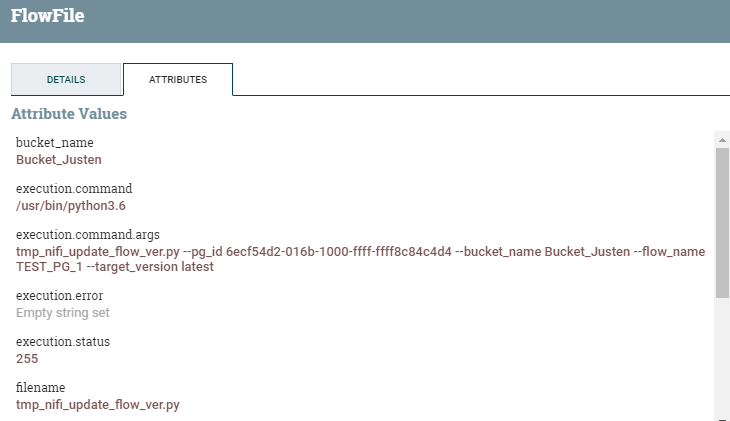Click the bucket_name attribute label

coord(54,143)
